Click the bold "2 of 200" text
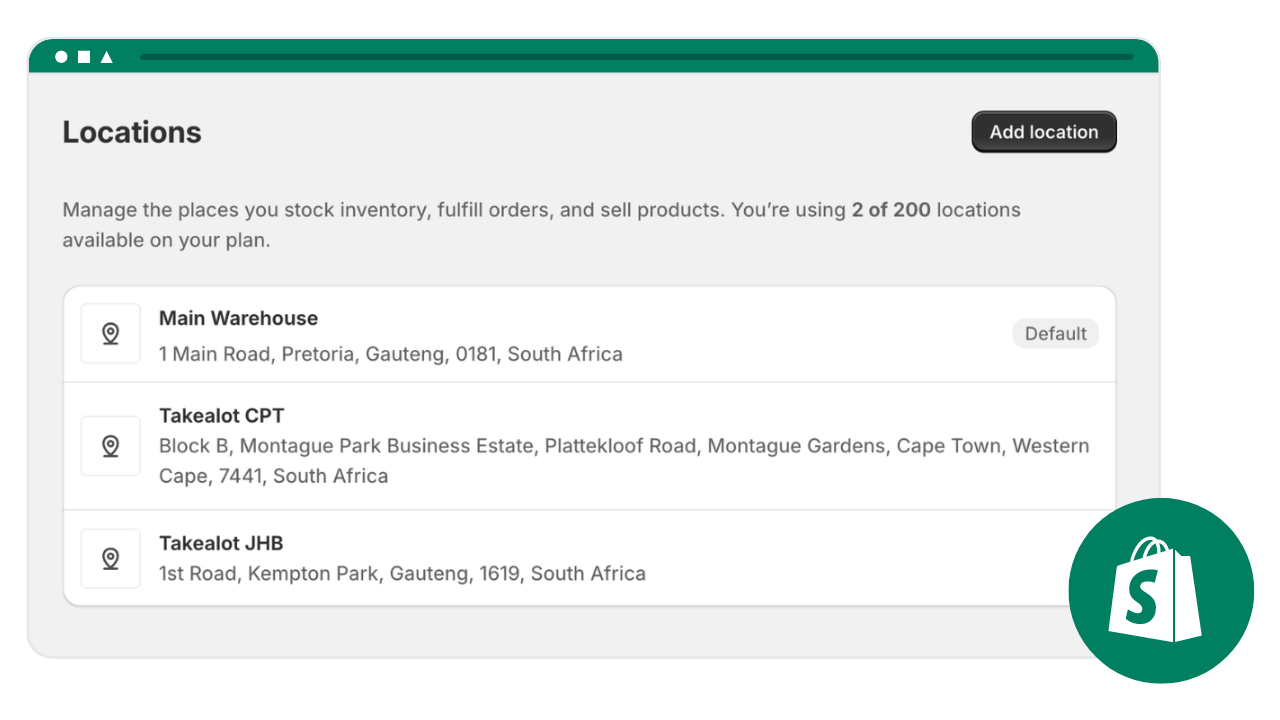Image resolution: width=1280 pixels, height=720 pixels. point(891,210)
